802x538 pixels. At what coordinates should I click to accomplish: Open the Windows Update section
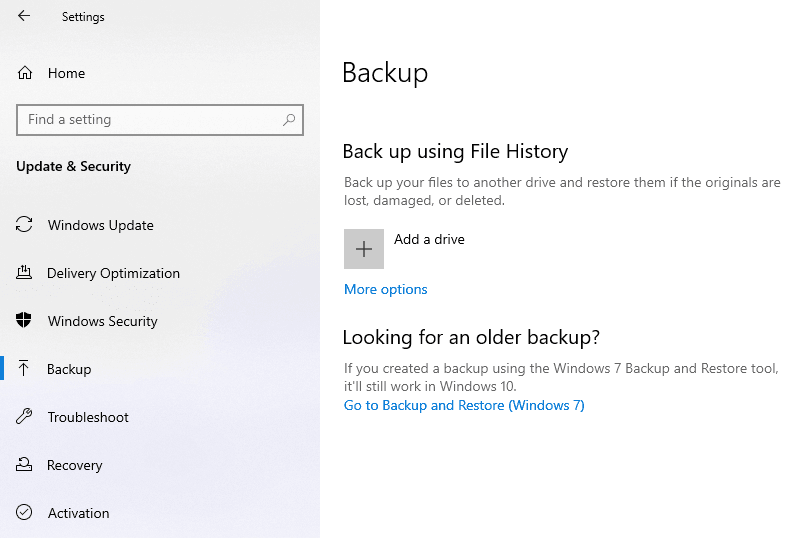[x=101, y=225]
